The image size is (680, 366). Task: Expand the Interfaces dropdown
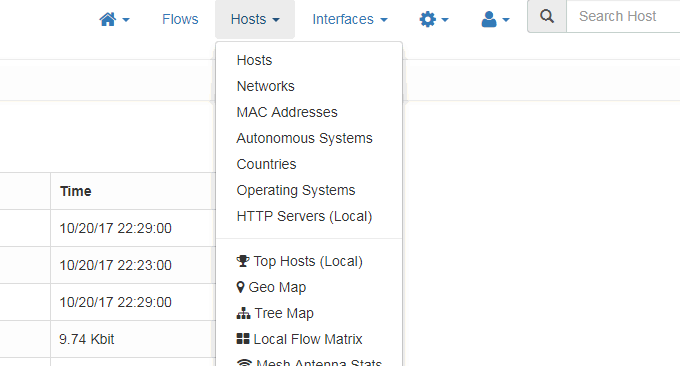click(350, 20)
